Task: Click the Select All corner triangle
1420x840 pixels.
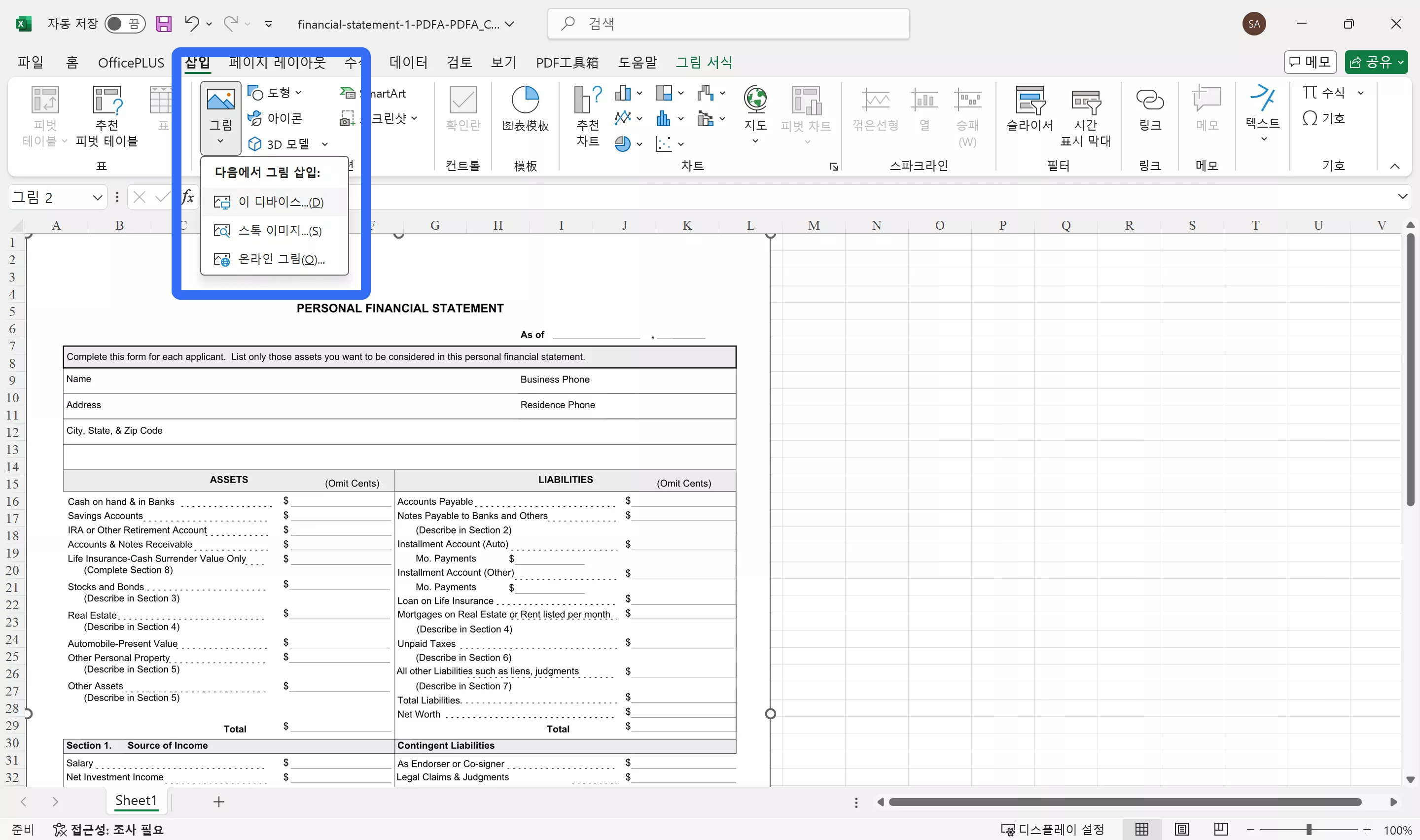Action: pyautogui.click(x=16, y=225)
